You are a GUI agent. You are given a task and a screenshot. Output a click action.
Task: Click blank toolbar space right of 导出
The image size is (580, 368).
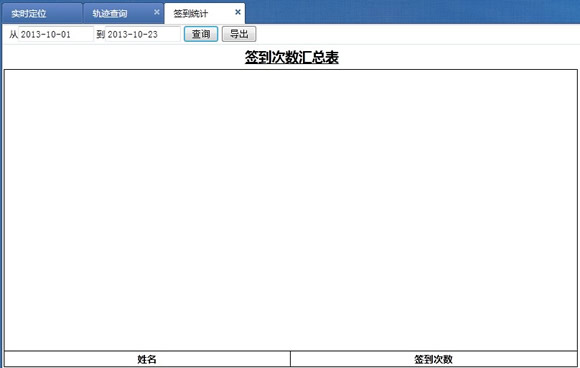417,34
